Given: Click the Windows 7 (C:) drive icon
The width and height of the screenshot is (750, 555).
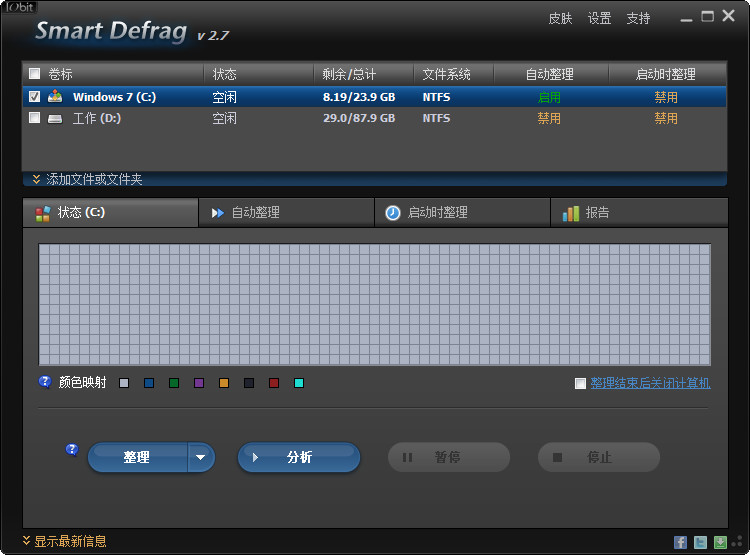Looking at the screenshot, I should pyautogui.click(x=55, y=97).
